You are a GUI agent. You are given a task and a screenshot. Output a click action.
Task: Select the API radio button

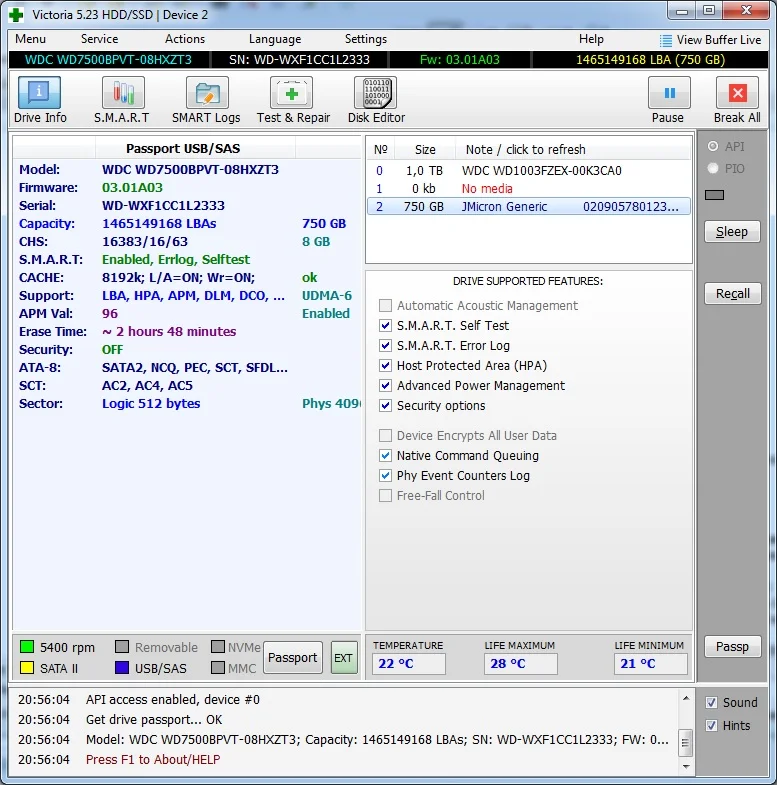click(x=713, y=146)
